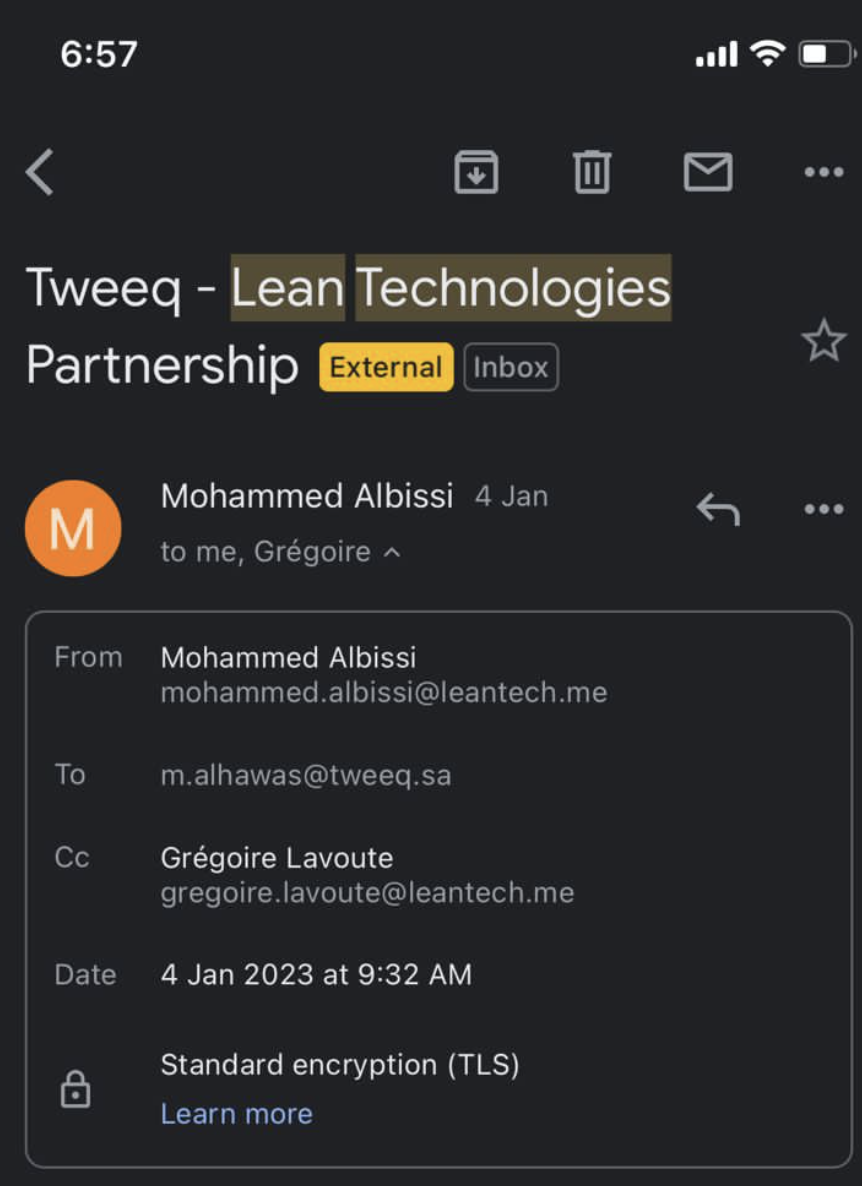Archive this email conversation

click(476, 172)
